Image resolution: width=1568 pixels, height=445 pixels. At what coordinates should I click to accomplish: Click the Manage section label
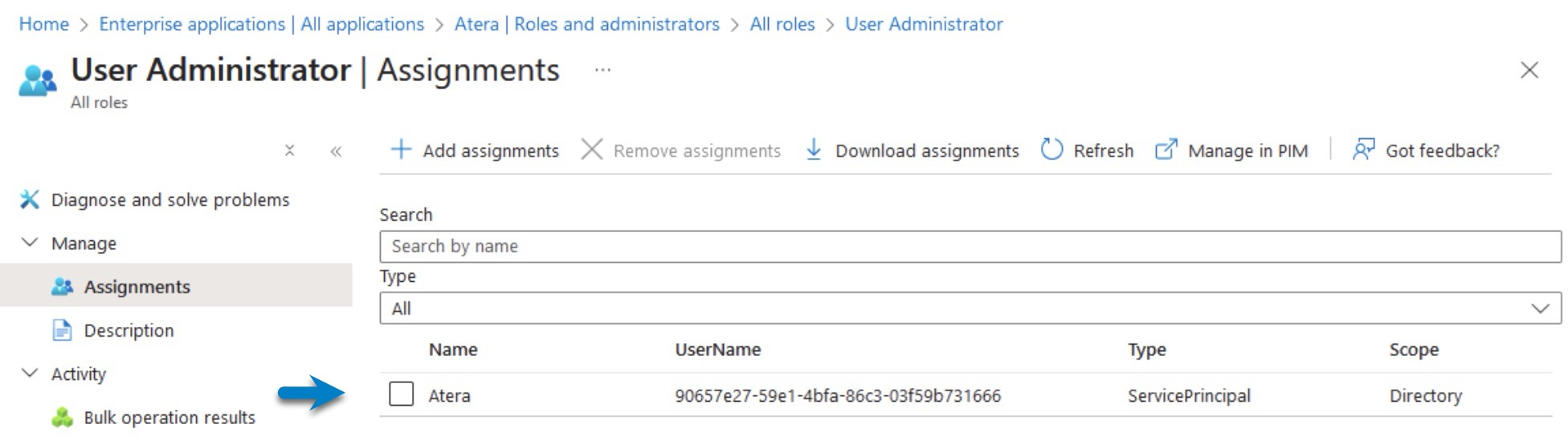click(84, 243)
